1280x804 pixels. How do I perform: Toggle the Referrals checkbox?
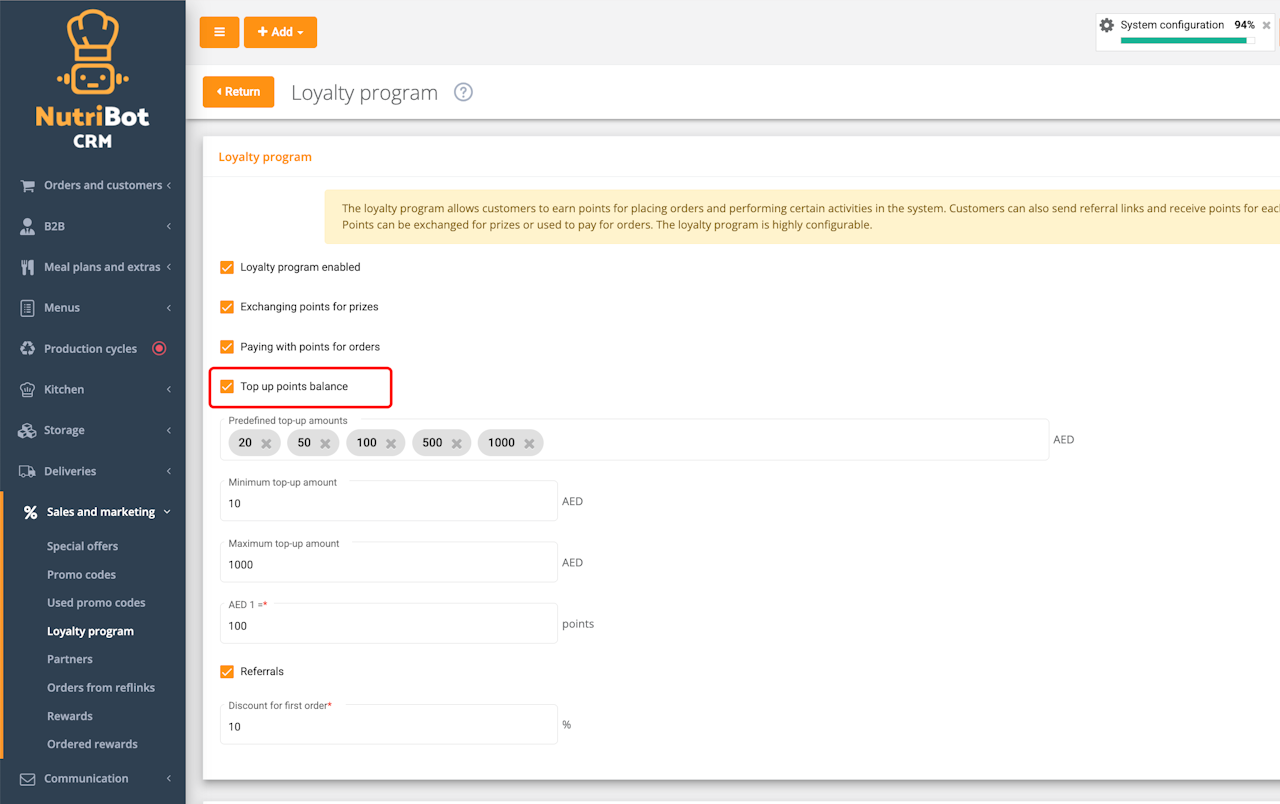pyautogui.click(x=227, y=671)
